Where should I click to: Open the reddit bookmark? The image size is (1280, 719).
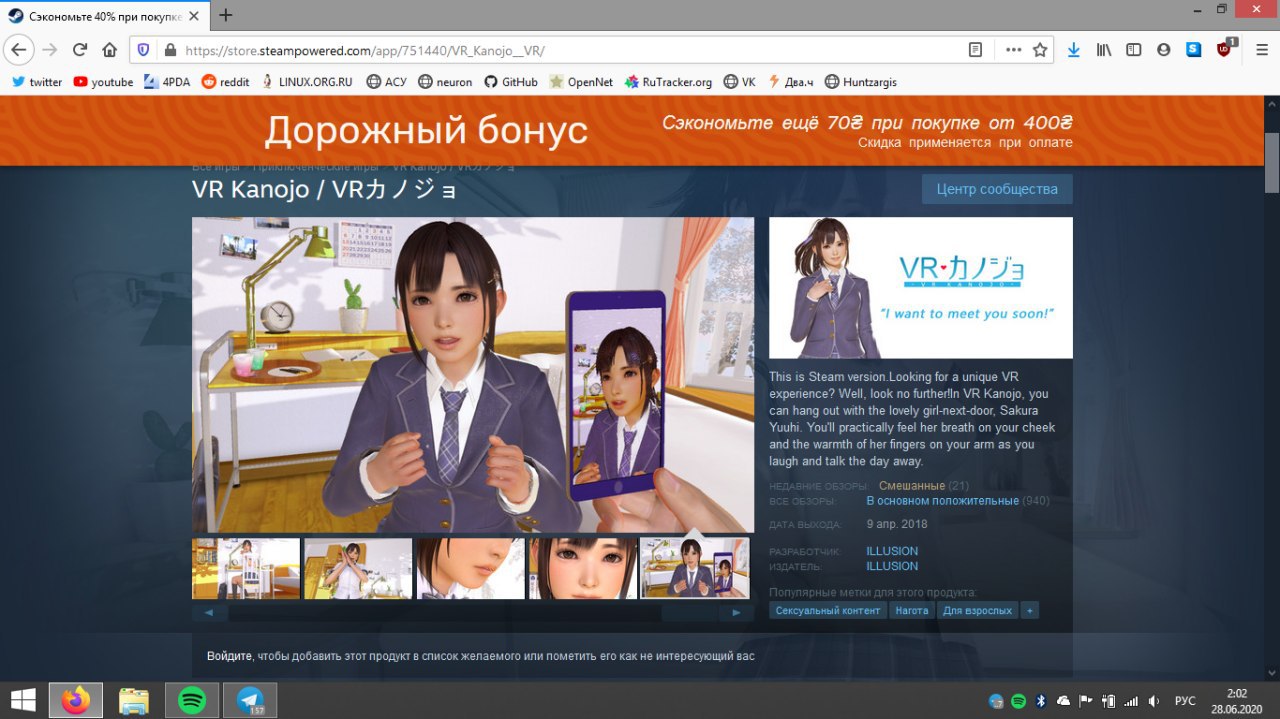click(226, 82)
